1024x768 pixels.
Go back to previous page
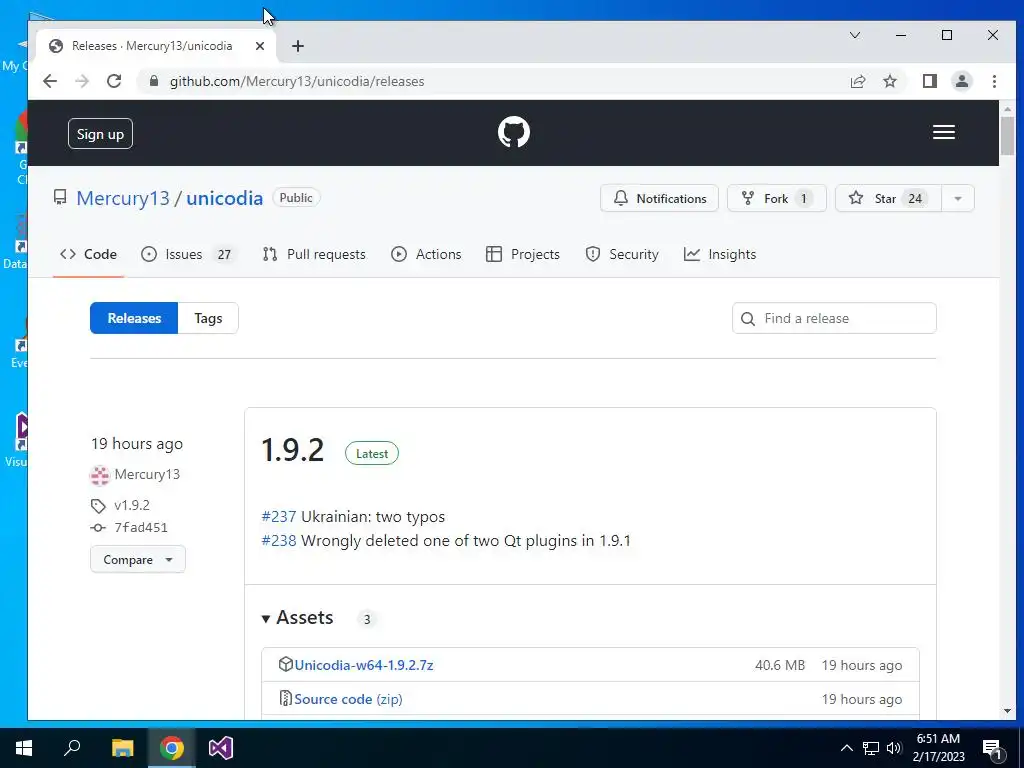pyautogui.click(x=50, y=81)
